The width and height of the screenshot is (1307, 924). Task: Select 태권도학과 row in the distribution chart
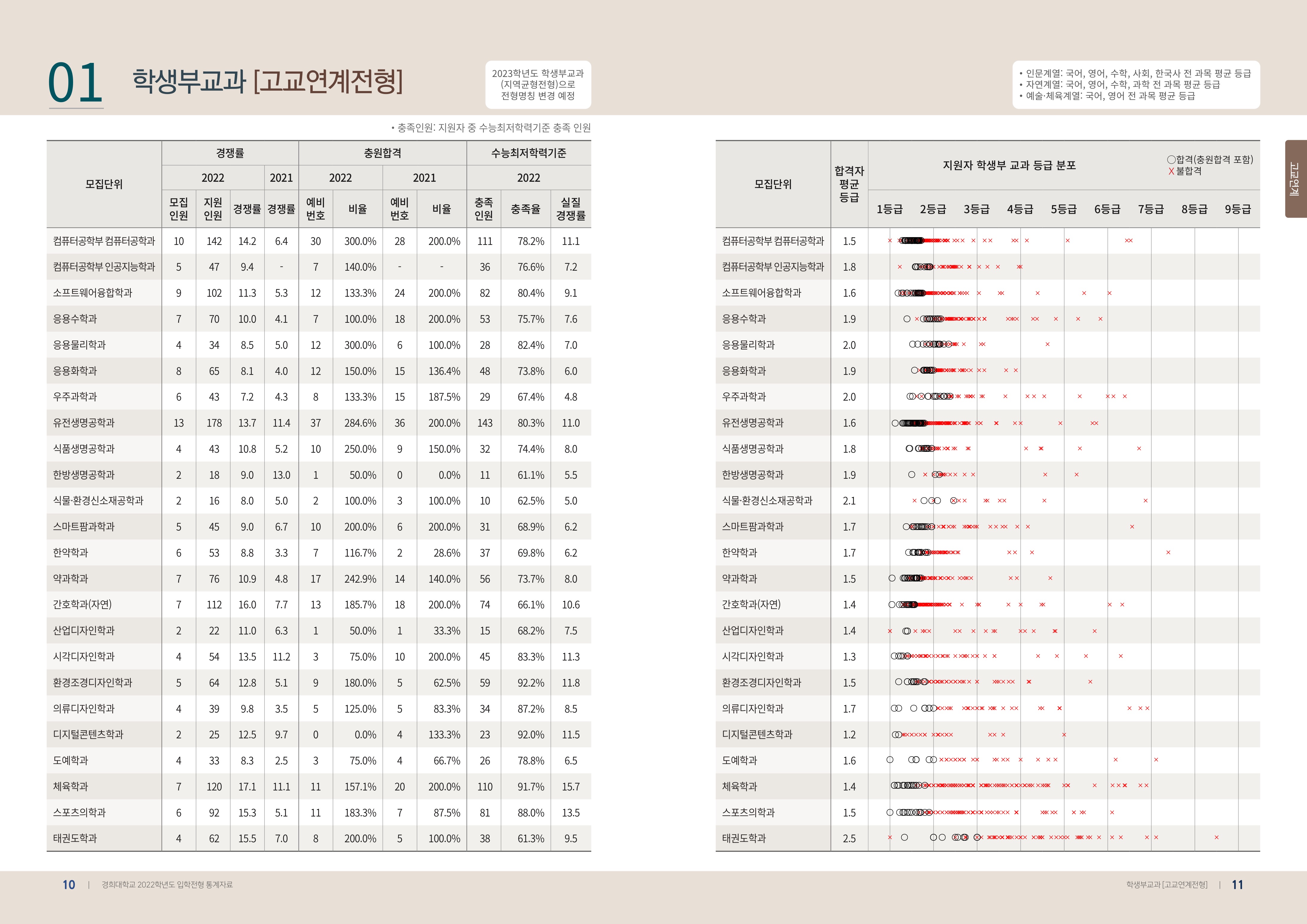(743, 838)
